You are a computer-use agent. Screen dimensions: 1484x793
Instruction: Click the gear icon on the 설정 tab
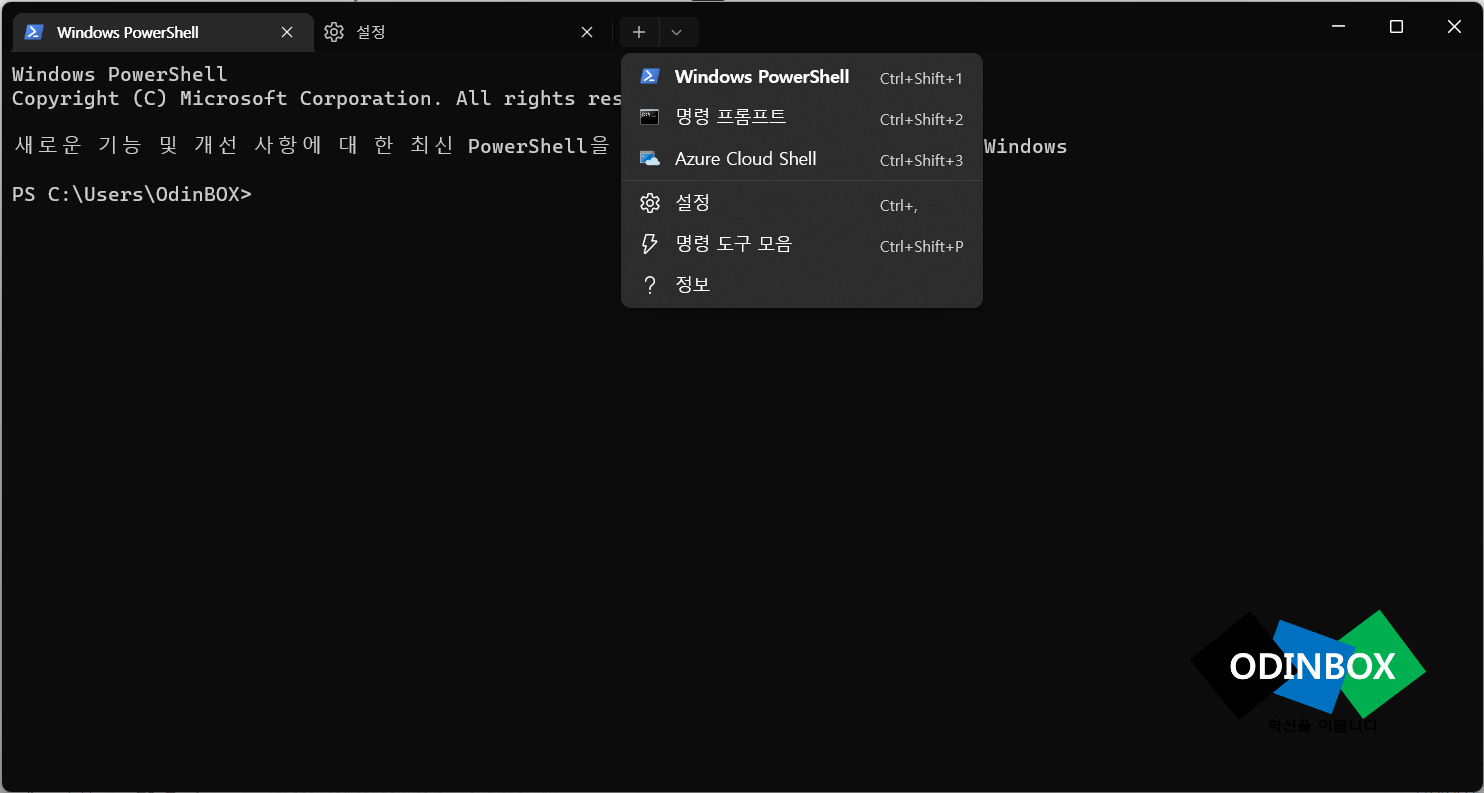tap(334, 32)
